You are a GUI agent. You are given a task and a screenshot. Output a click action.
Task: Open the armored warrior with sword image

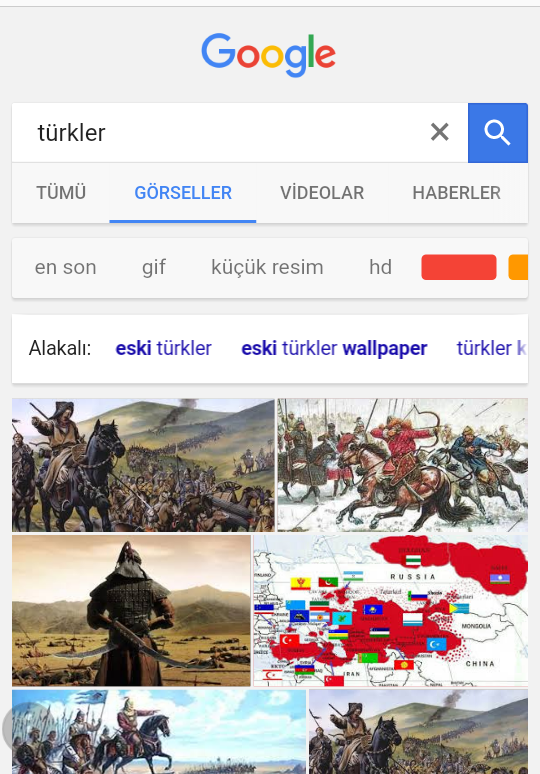click(131, 611)
